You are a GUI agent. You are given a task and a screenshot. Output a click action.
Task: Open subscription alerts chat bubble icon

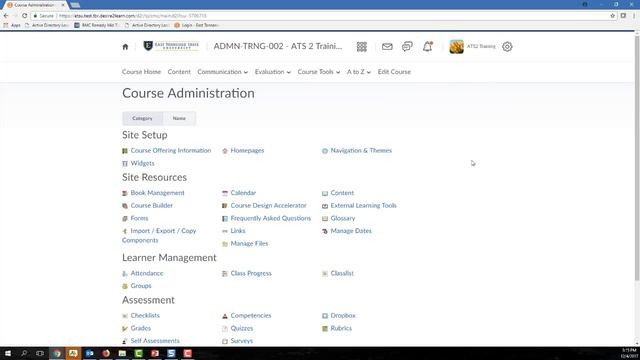[407, 47]
